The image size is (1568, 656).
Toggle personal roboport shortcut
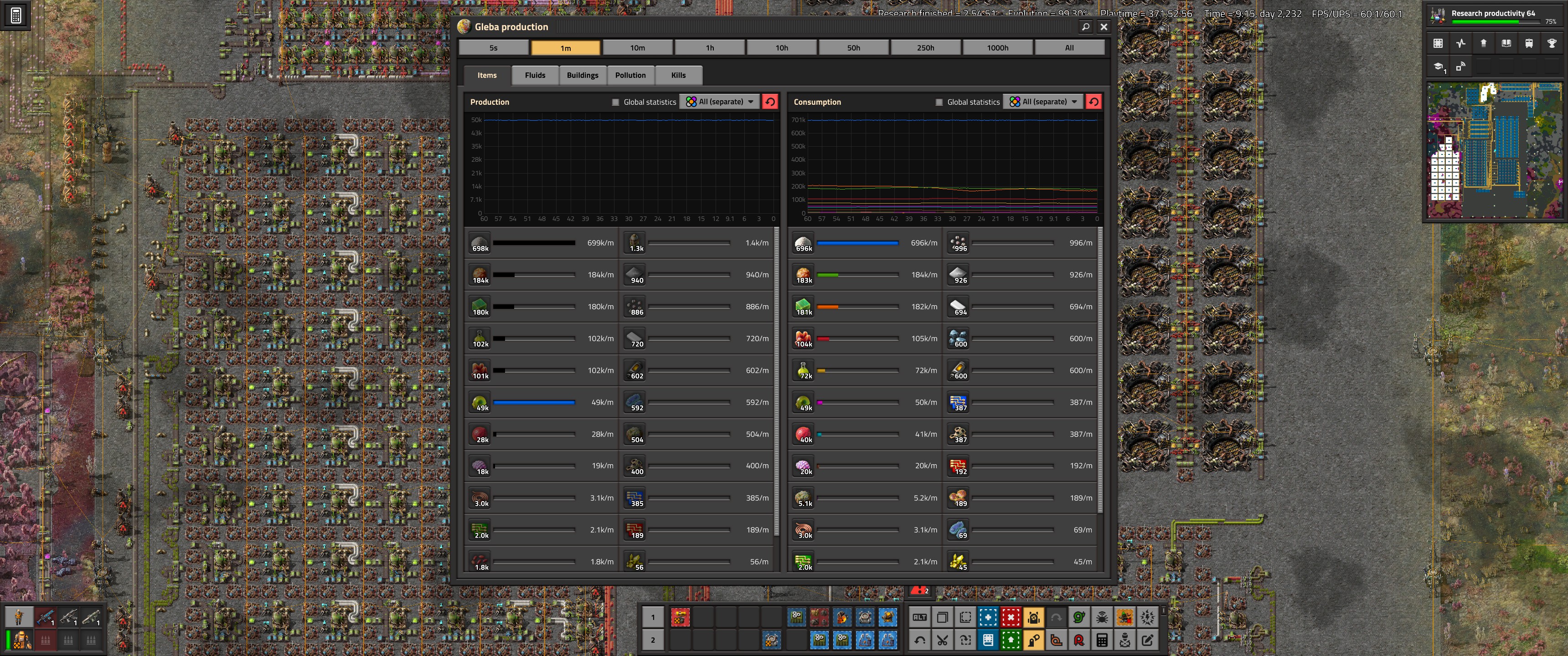click(1034, 617)
